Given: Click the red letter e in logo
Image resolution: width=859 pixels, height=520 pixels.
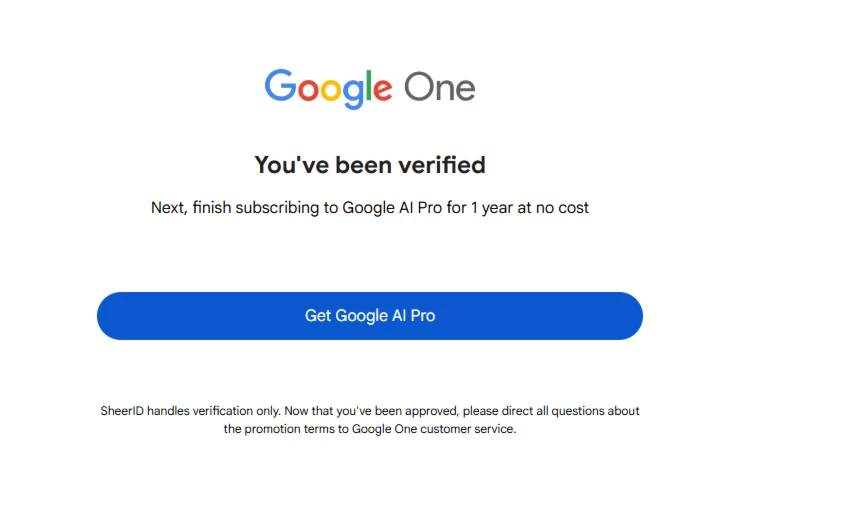Looking at the screenshot, I should click(383, 91).
